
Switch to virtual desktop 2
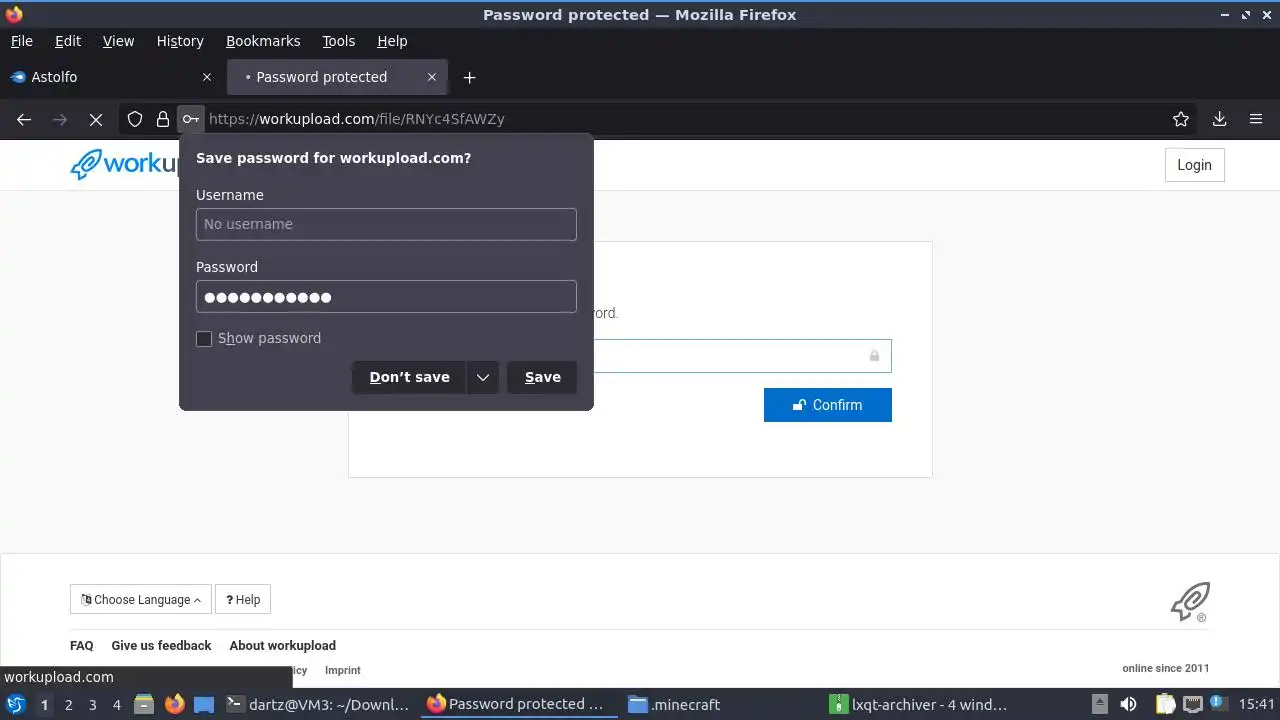coord(68,704)
